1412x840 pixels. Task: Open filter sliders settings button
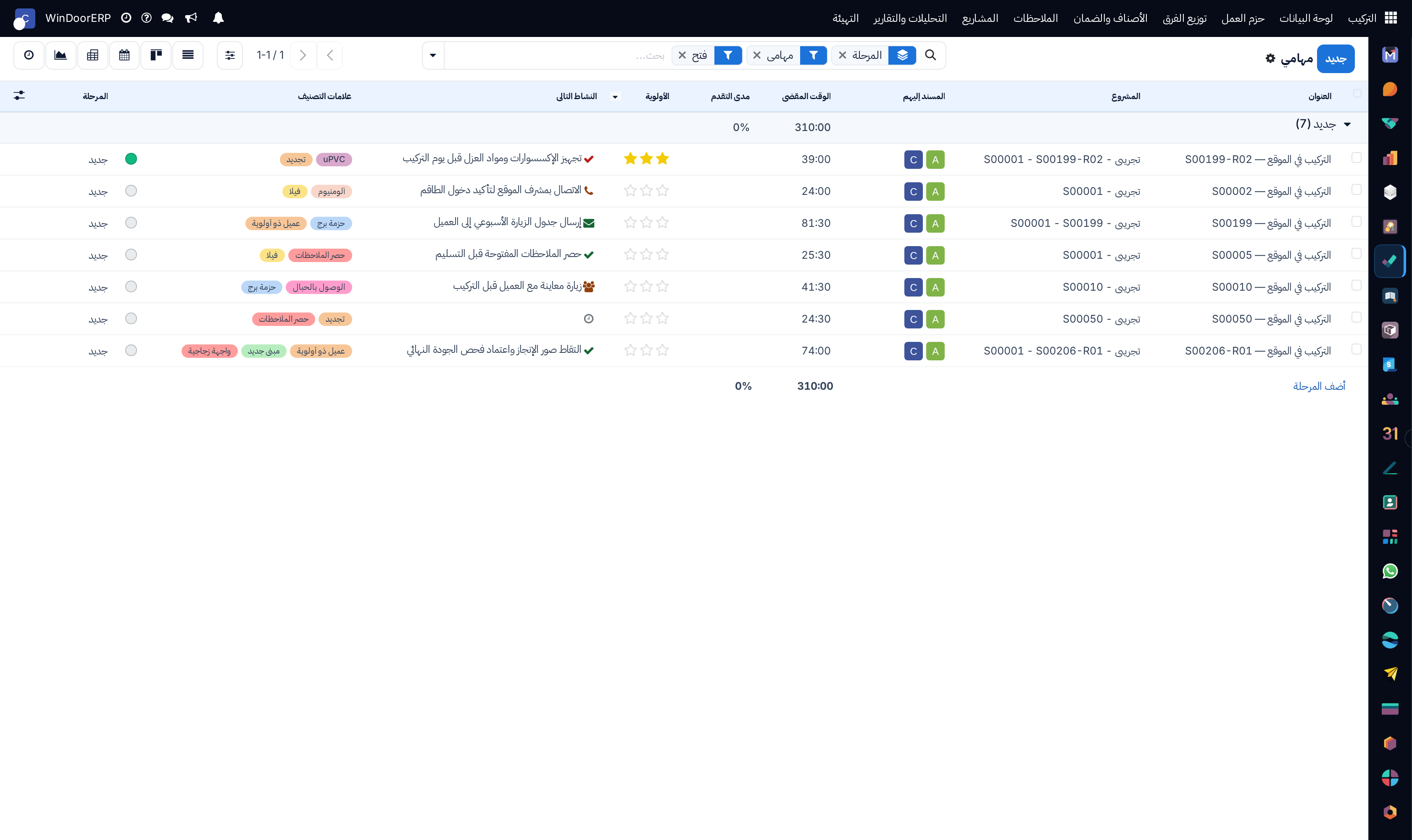[x=230, y=55]
